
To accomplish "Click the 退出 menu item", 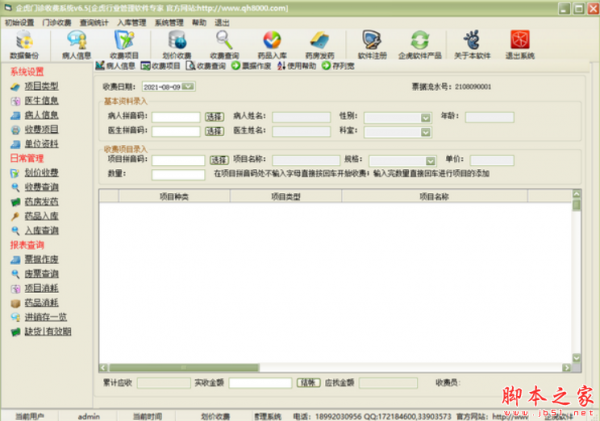I will [x=222, y=23].
